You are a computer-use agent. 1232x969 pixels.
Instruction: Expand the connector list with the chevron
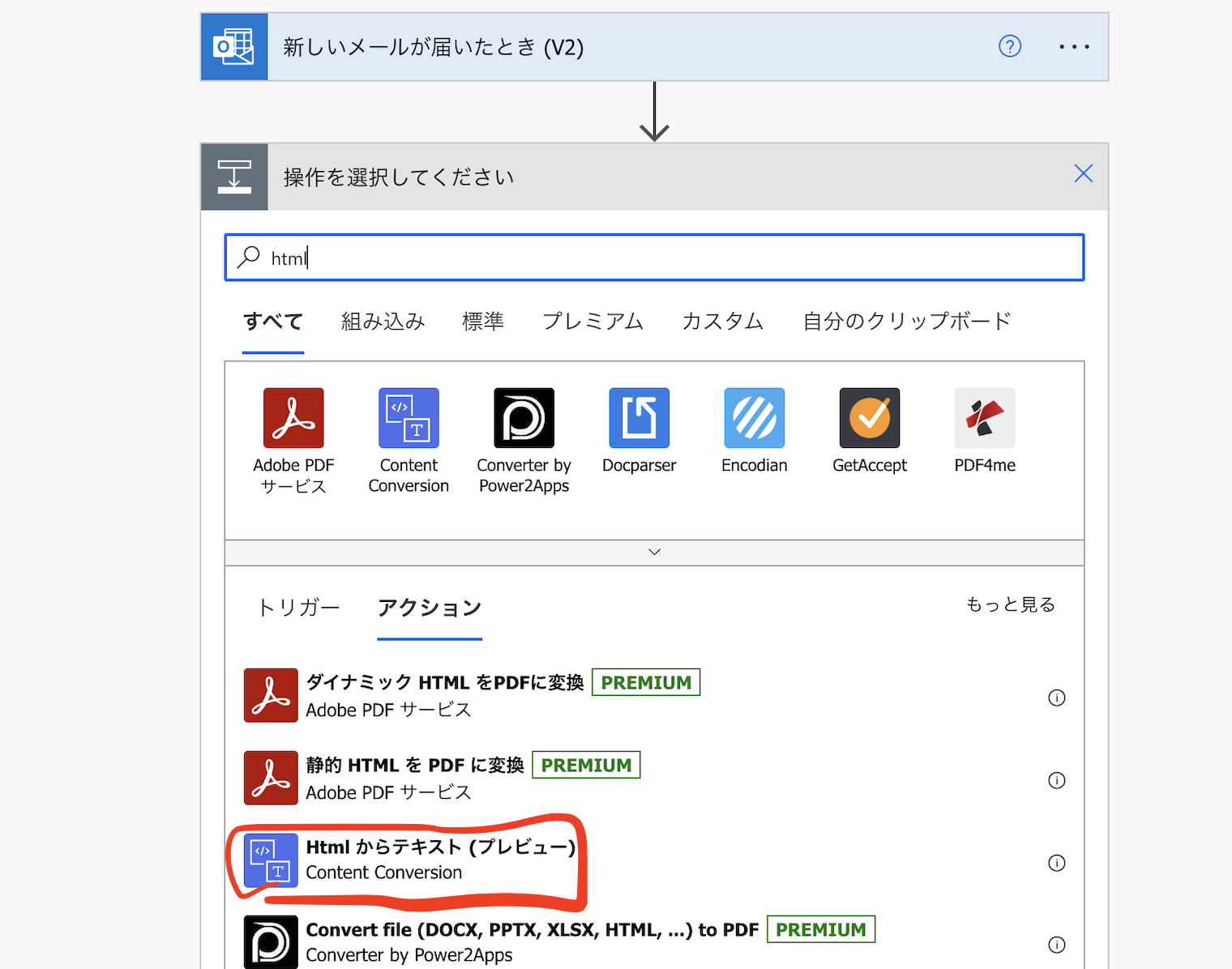tap(653, 552)
